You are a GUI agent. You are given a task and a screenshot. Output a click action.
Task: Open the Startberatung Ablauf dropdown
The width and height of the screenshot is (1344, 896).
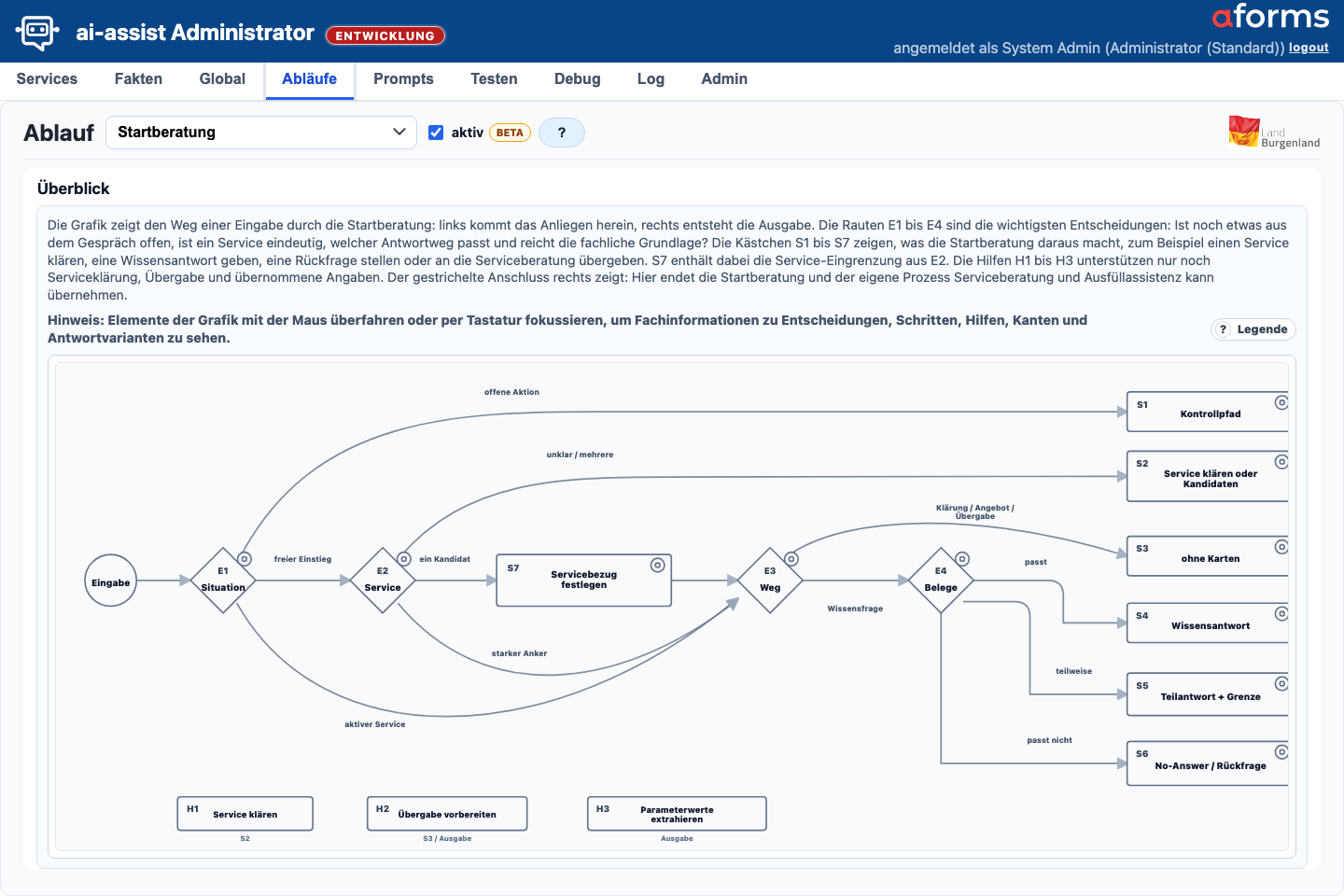261,133
